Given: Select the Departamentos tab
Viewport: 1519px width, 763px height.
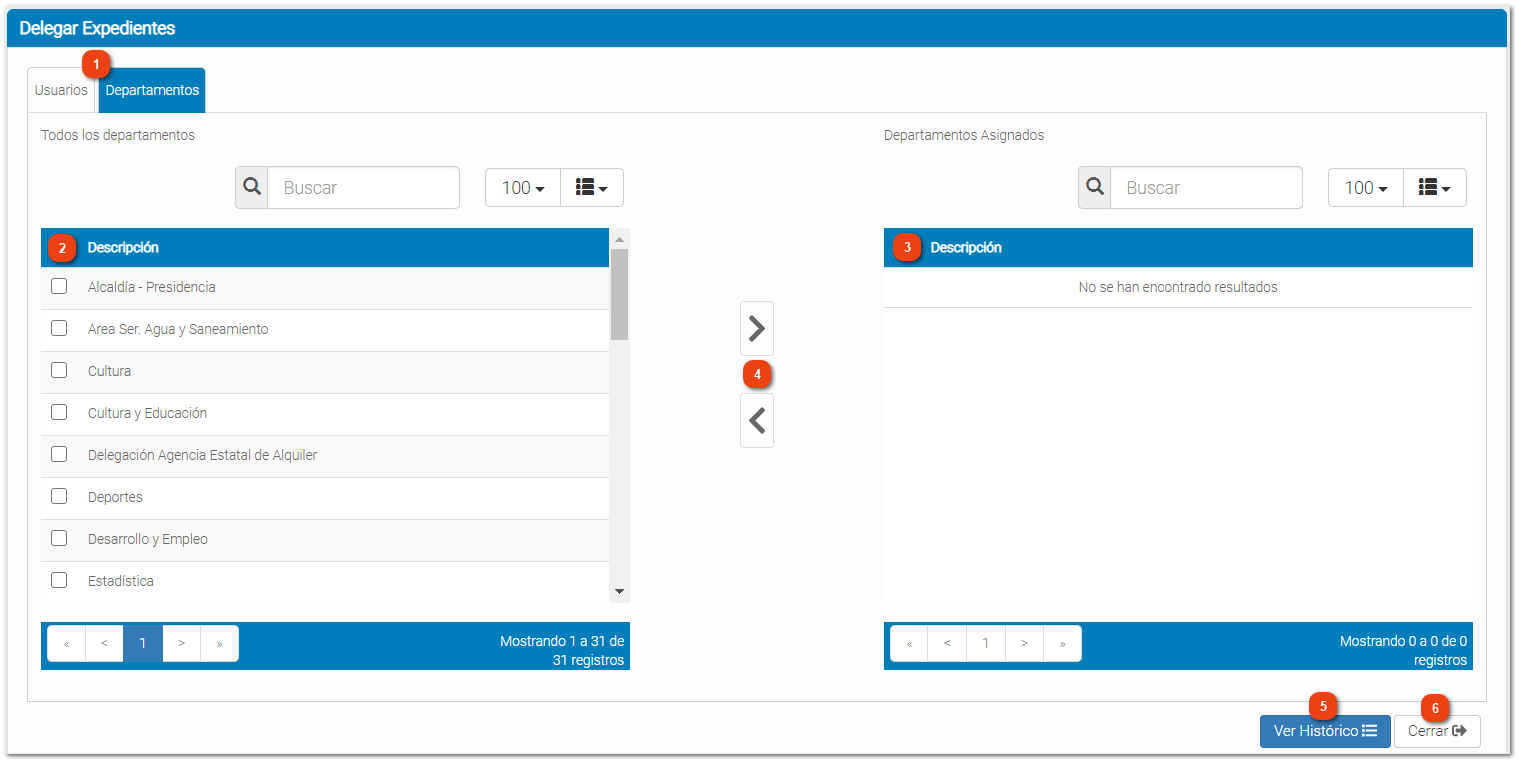Looking at the screenshot, I should tap(152, 90).
